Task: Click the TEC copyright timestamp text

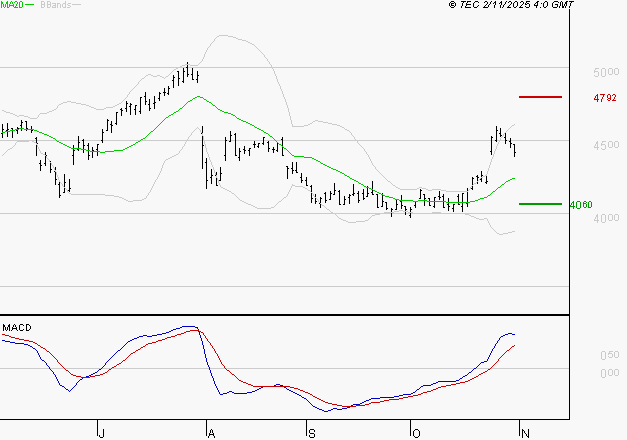Action: (x=511, y=5)
